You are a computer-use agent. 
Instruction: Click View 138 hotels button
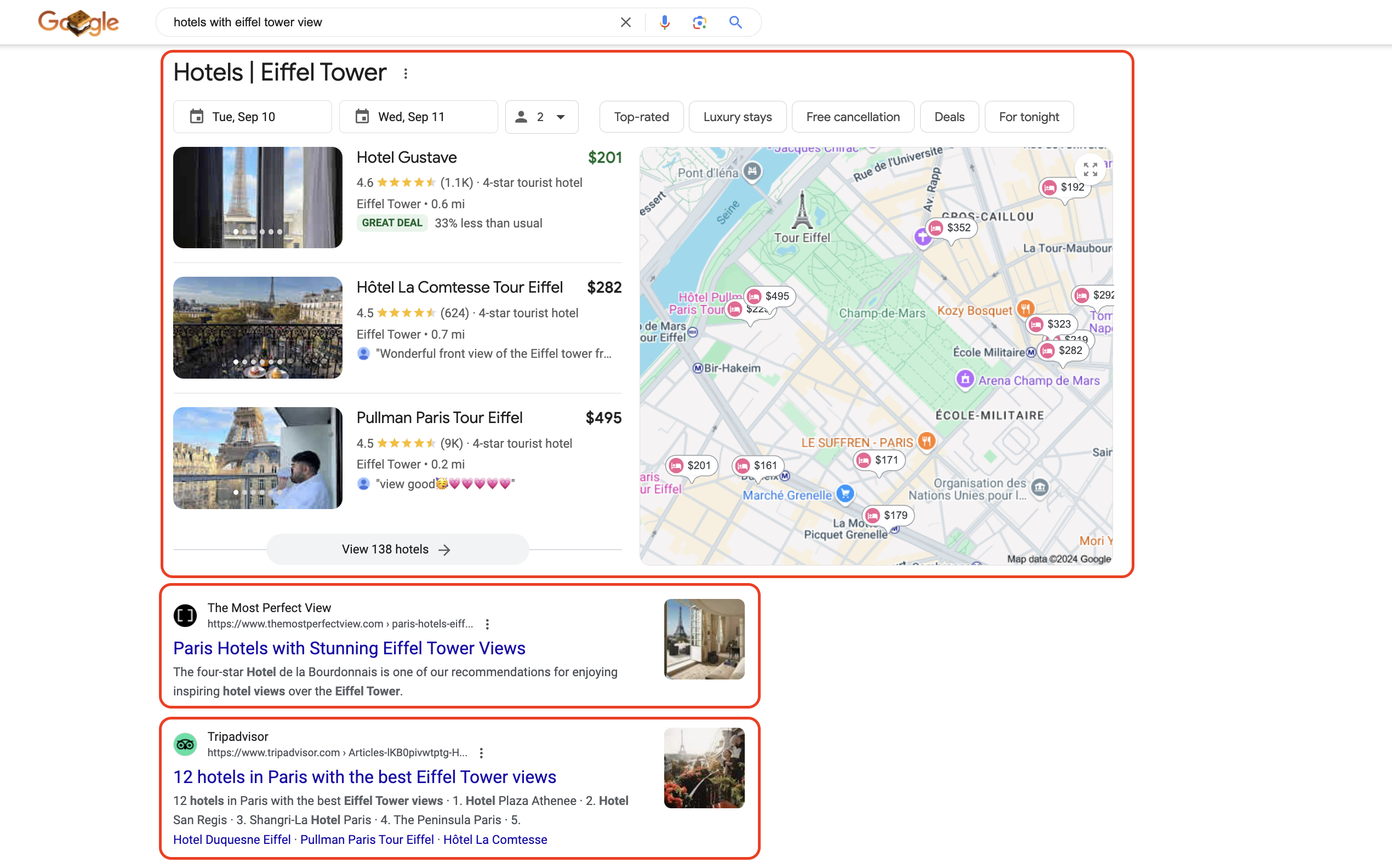[x=397, y=550]
